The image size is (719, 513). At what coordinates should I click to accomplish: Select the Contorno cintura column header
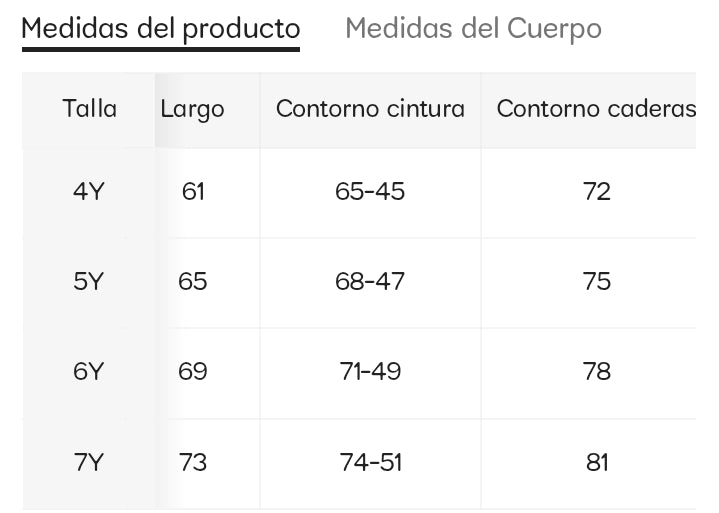coord(370,109)
